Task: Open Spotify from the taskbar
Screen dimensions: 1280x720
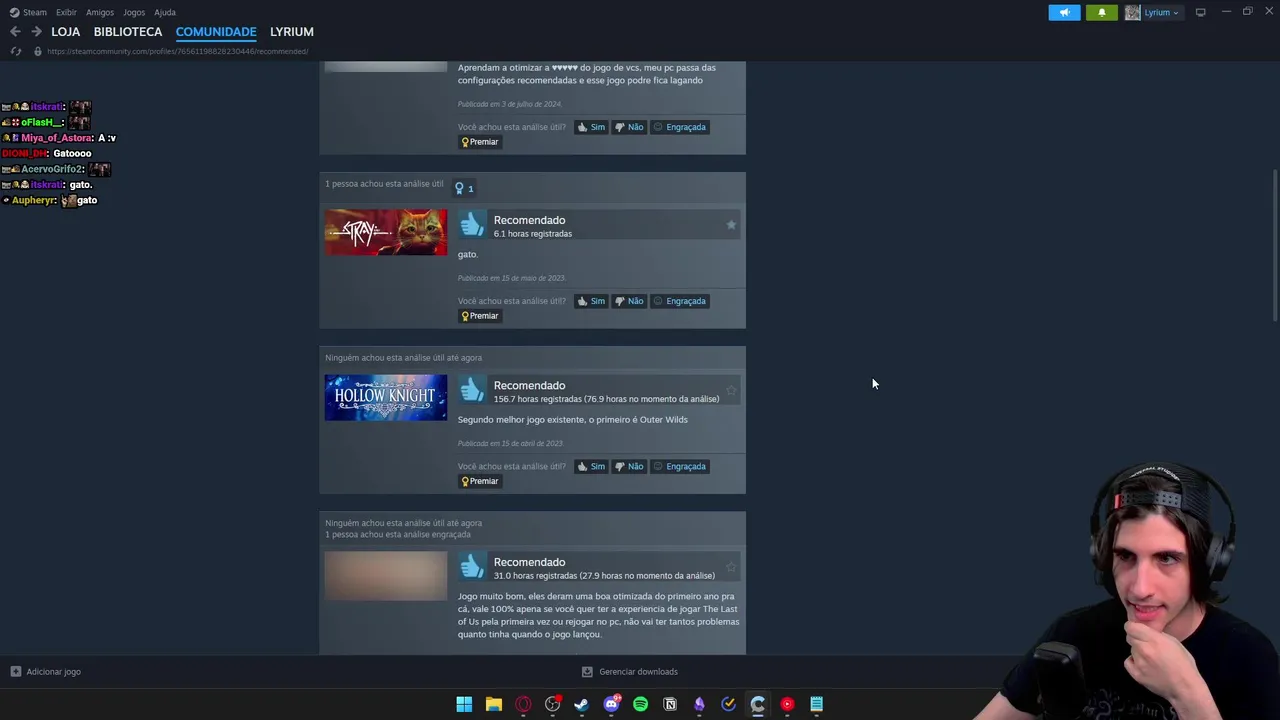Action: click(x=640, y=704)
